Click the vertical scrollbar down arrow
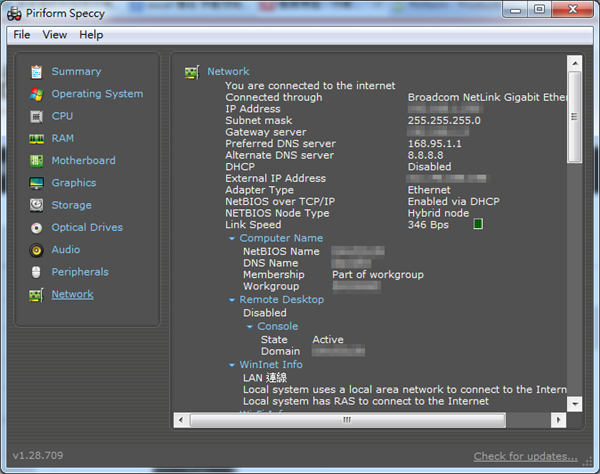600x474 pixels. [575, 404]
